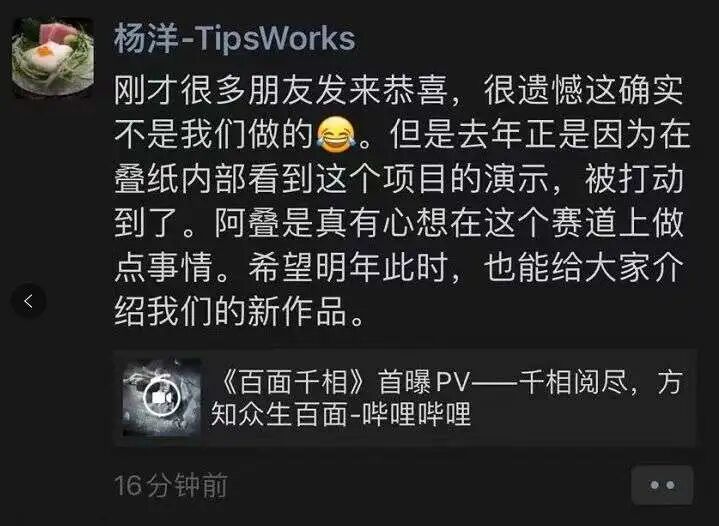
Task: Go back using the left chevron button
Action: coord(28,301)
